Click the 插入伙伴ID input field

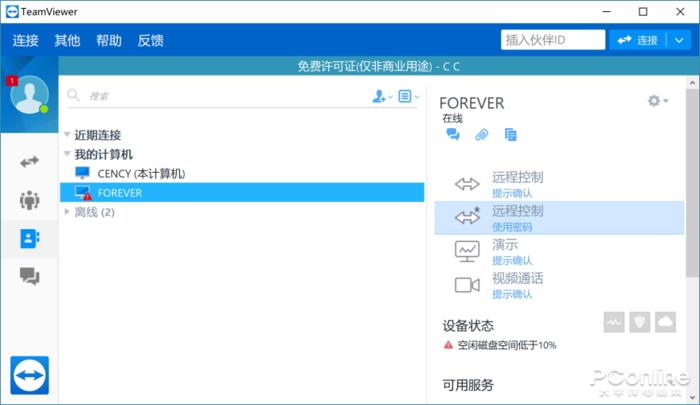(x=553, y=40)
